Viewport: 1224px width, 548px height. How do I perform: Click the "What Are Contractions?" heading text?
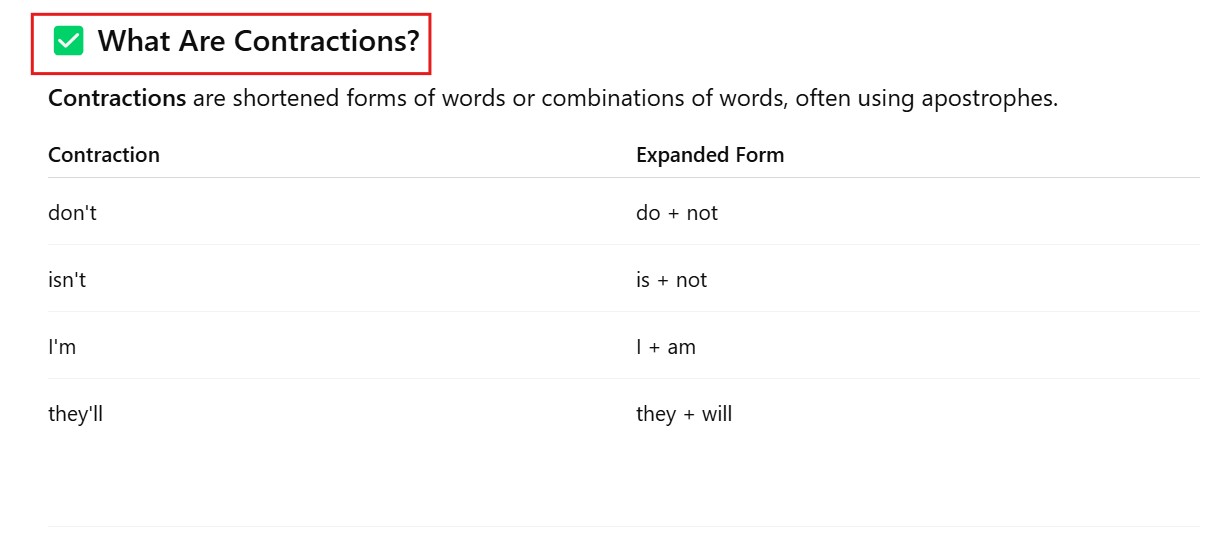click(258, 42)
